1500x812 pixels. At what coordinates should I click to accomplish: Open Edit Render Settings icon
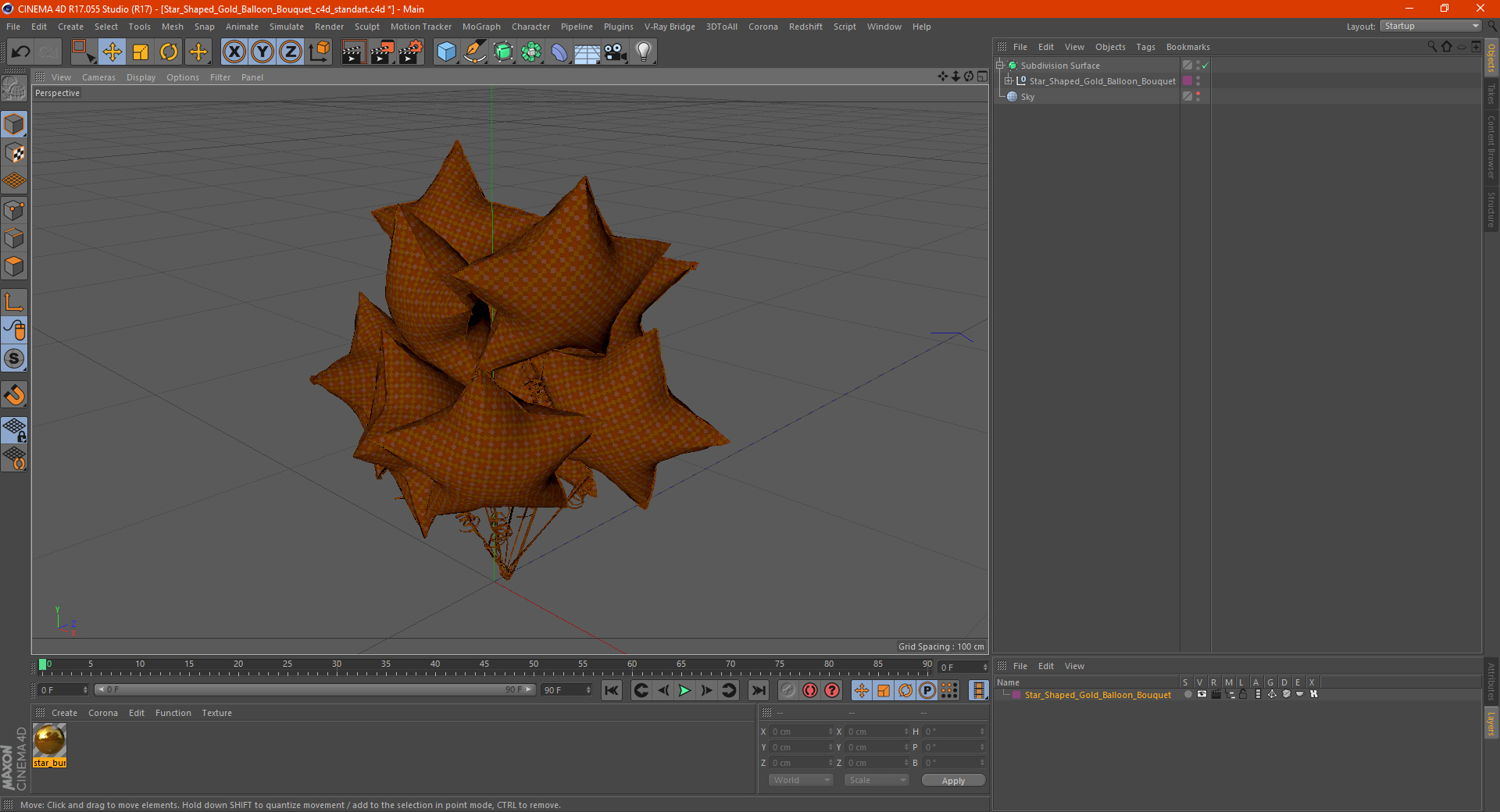[411, 52]
